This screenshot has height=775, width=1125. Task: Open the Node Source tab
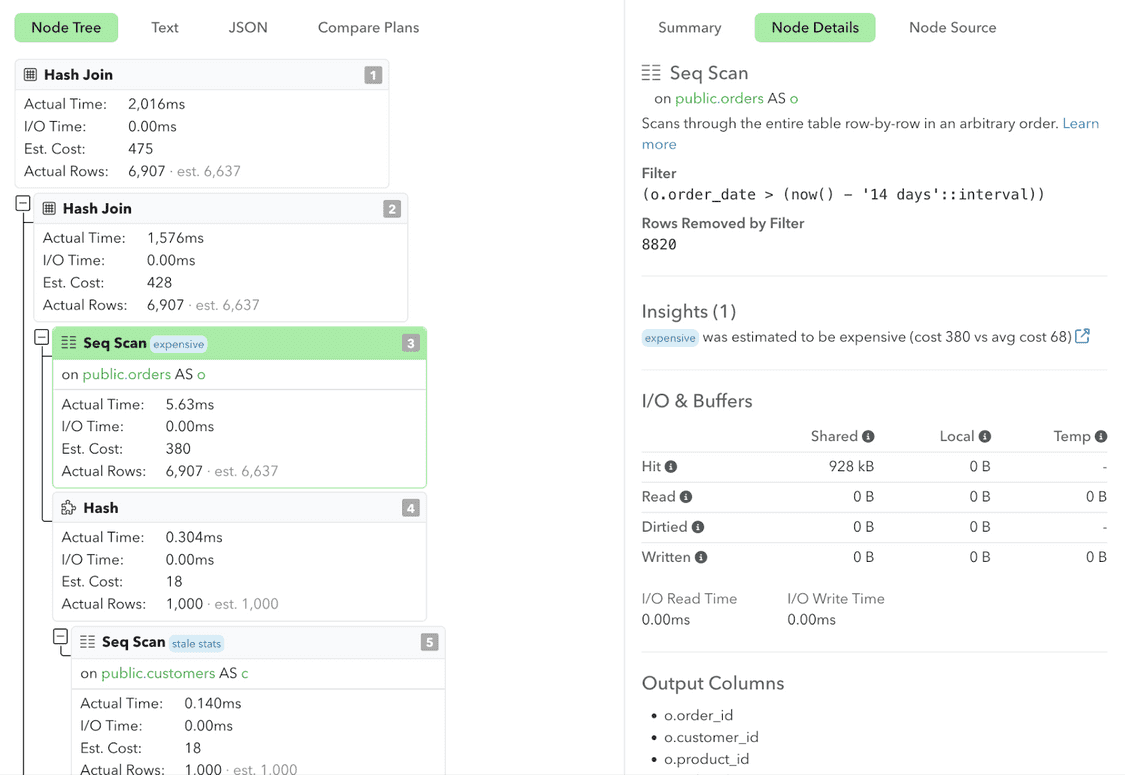pos(952,27)
